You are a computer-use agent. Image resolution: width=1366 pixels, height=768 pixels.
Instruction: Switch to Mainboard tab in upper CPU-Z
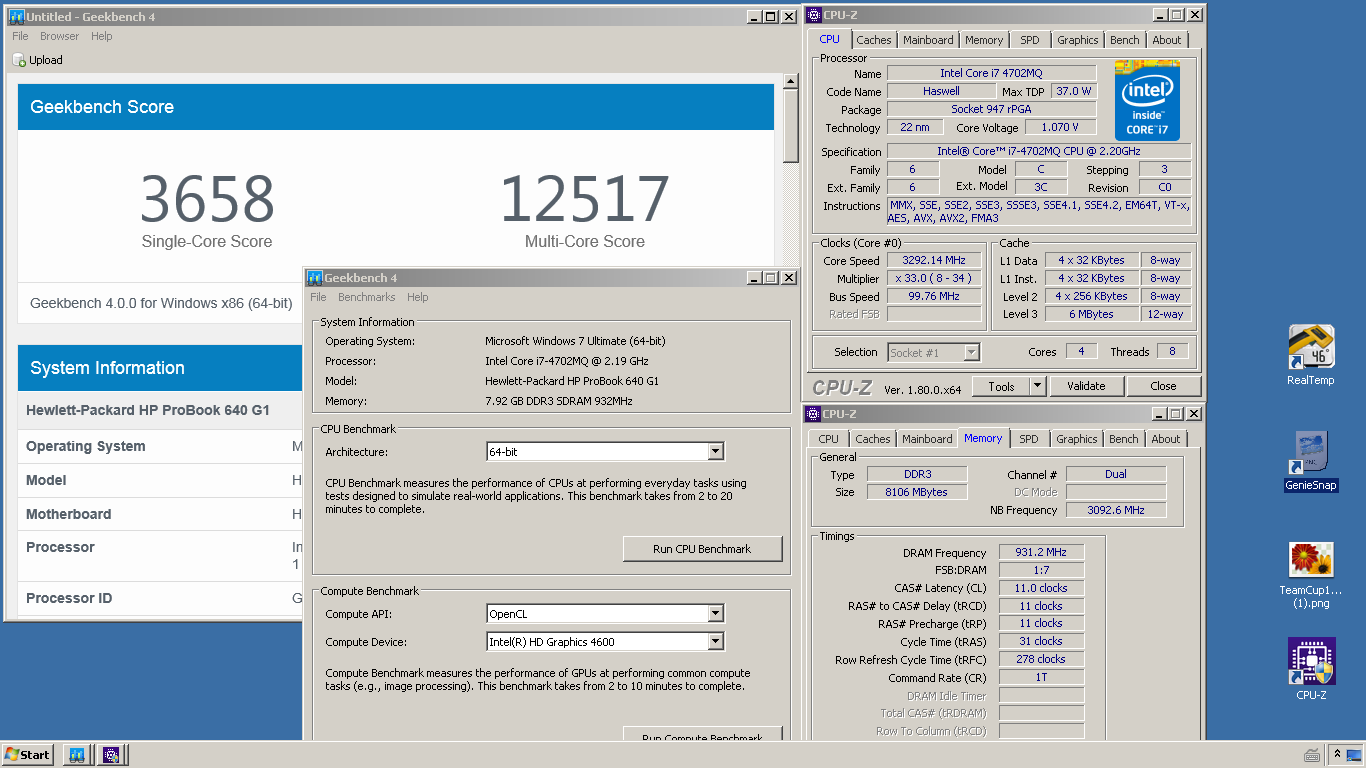(x=928, y=40)
